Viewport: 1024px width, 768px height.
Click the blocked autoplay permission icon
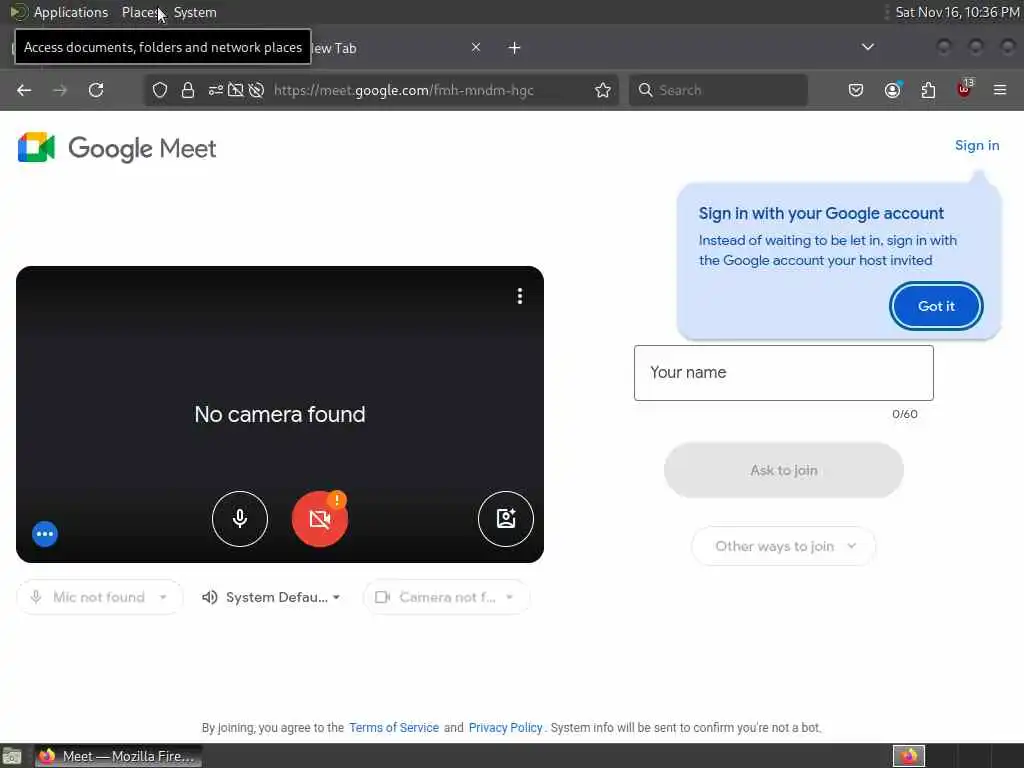click(257, 90)
